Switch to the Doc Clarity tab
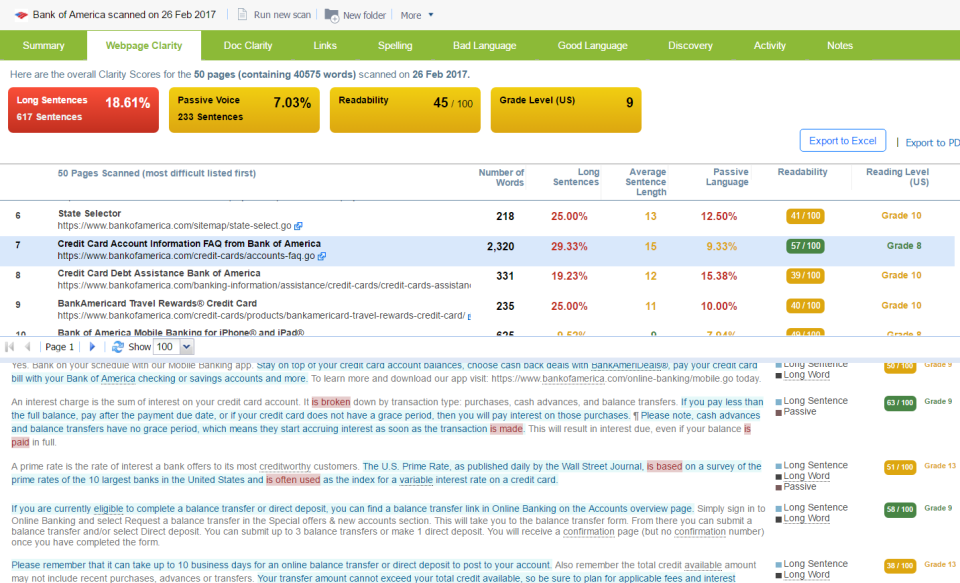Image resolution: width=960 pixels, height=583 pixels. (247, 46)
